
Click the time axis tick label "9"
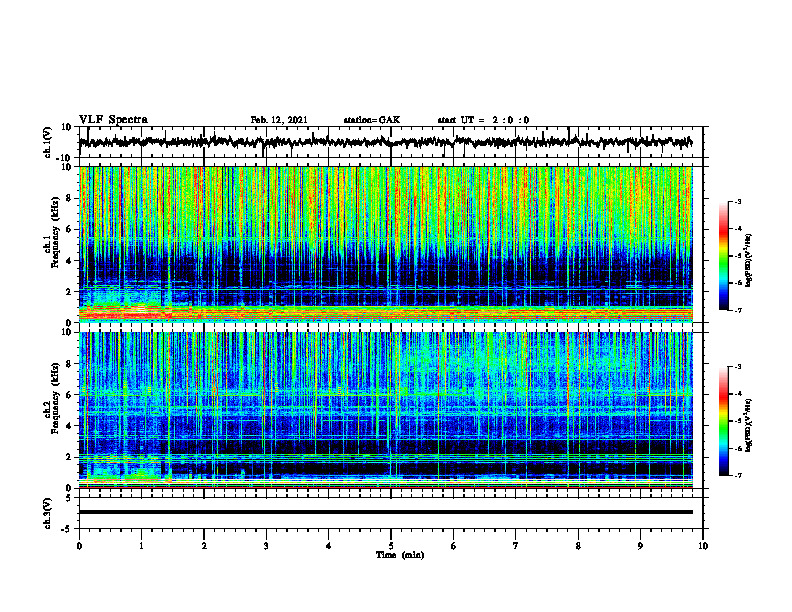click(640, 546)
